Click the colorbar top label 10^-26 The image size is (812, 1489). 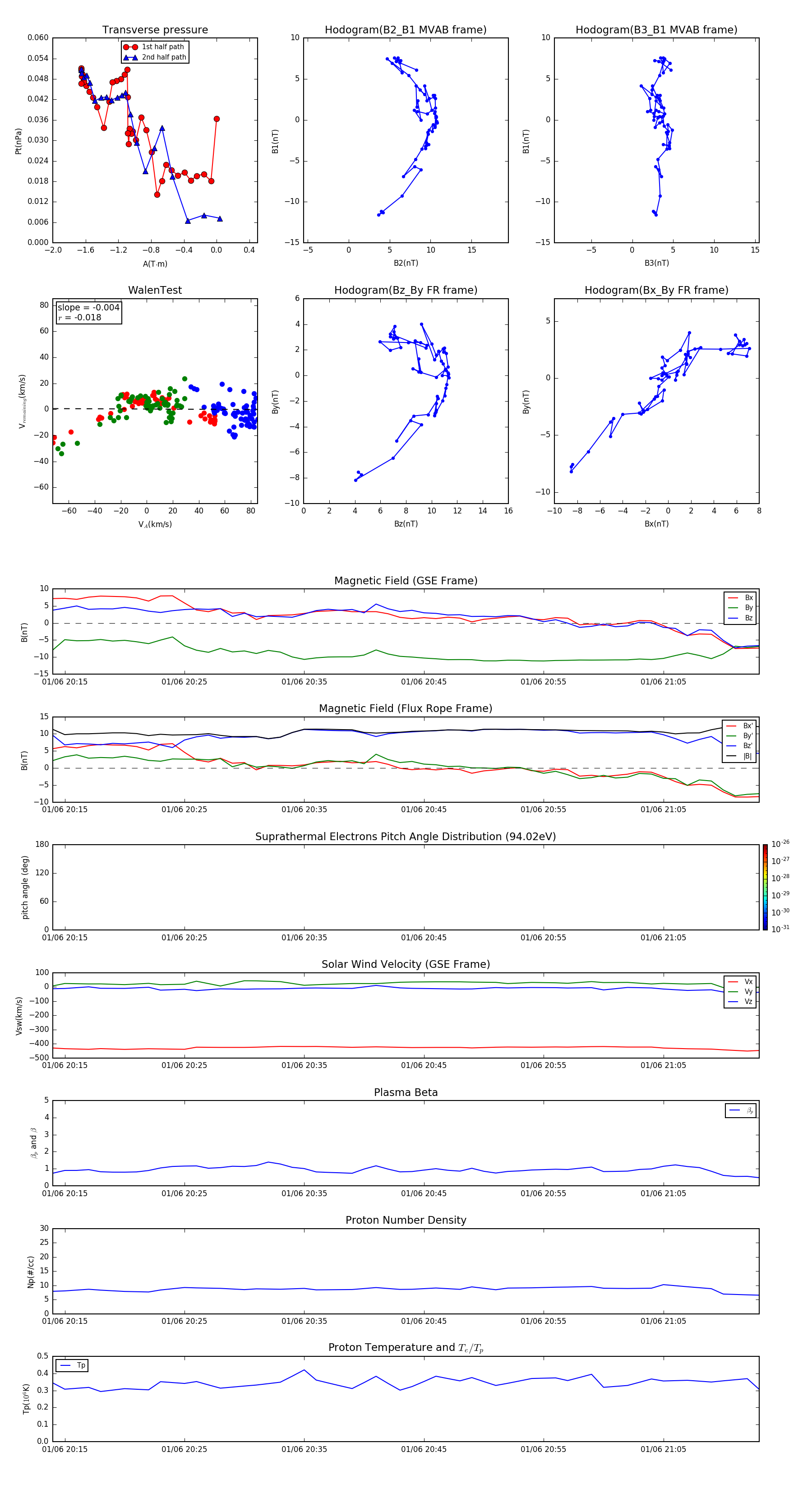click(x=780, y=844)
